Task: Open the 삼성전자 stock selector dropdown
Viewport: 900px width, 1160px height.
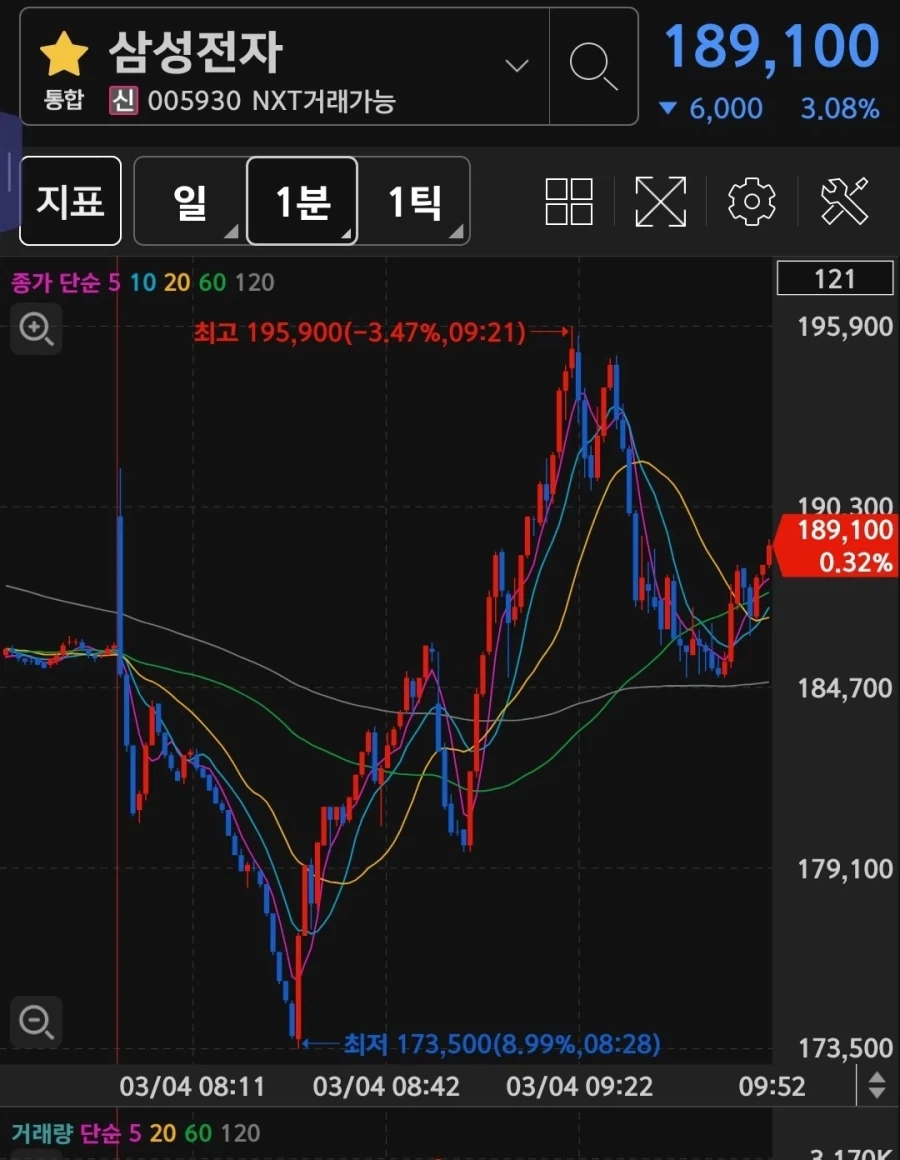Action: [516, 65]
